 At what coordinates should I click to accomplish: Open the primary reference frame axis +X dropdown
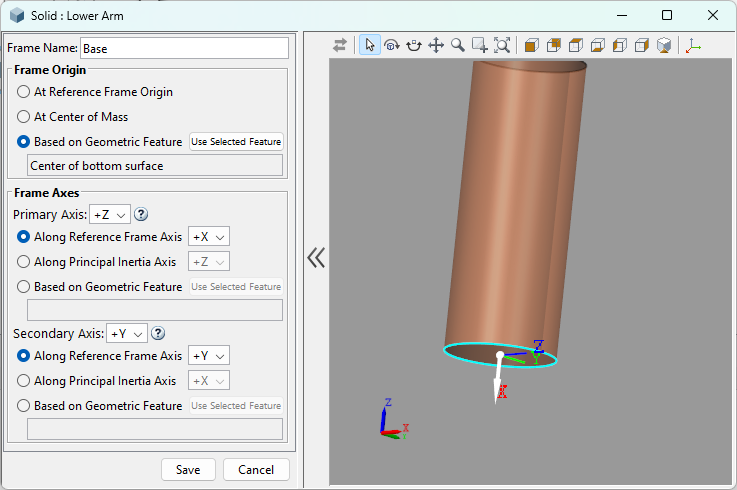point(209,237)
